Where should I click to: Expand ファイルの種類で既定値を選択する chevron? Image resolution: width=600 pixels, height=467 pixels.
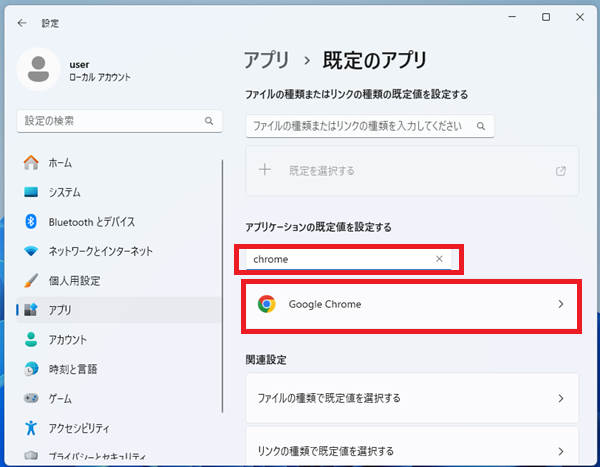click(561, 398)
